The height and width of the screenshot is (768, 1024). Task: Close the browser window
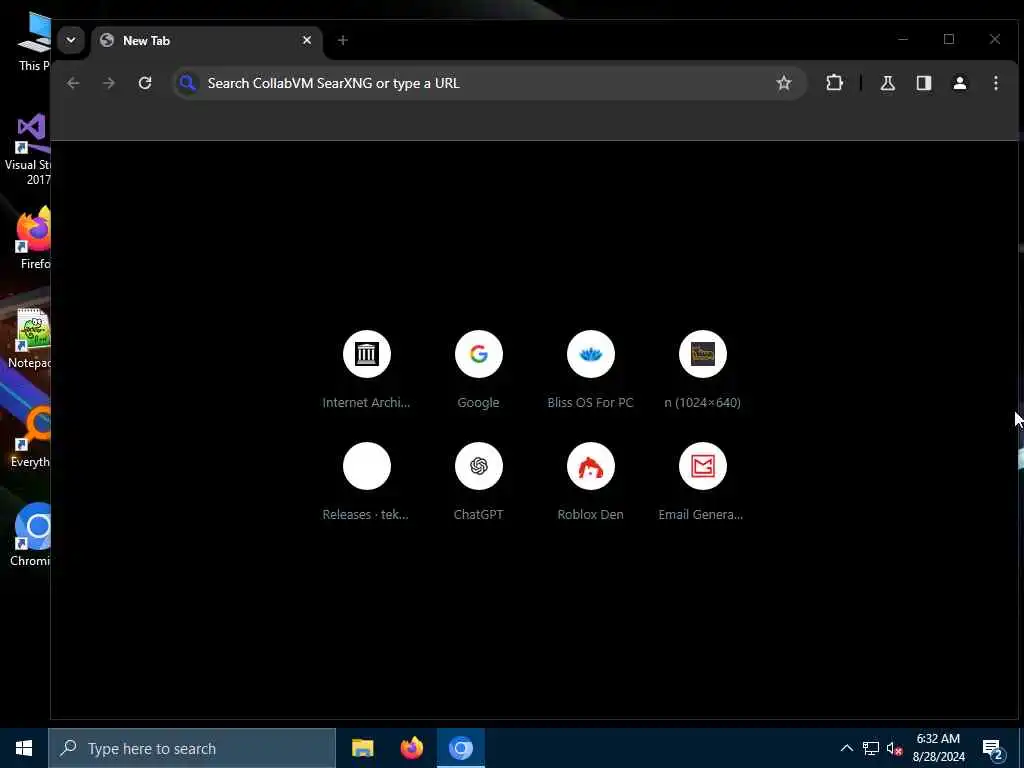pyautogui.click(x=995, y=39)
